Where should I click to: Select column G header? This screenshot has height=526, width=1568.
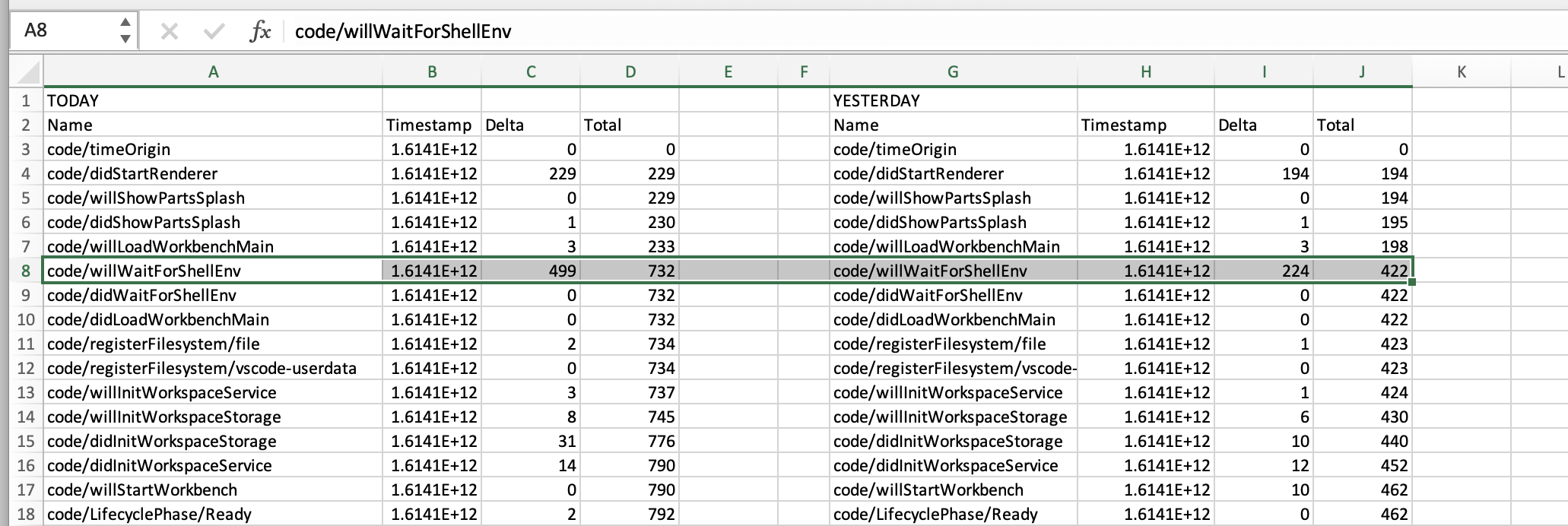coord(953,72)
